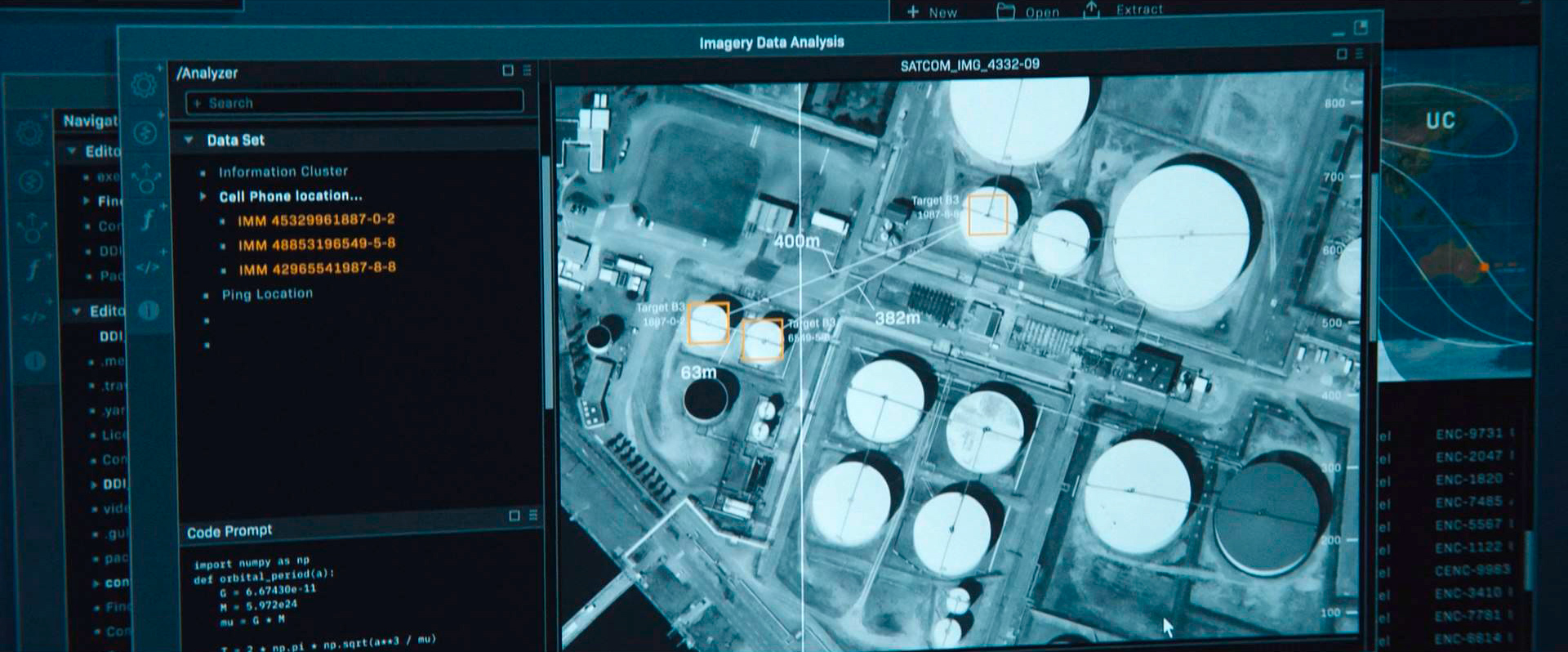Click the lightning bolt icon beside Analyzer panel

pos(145,133)
